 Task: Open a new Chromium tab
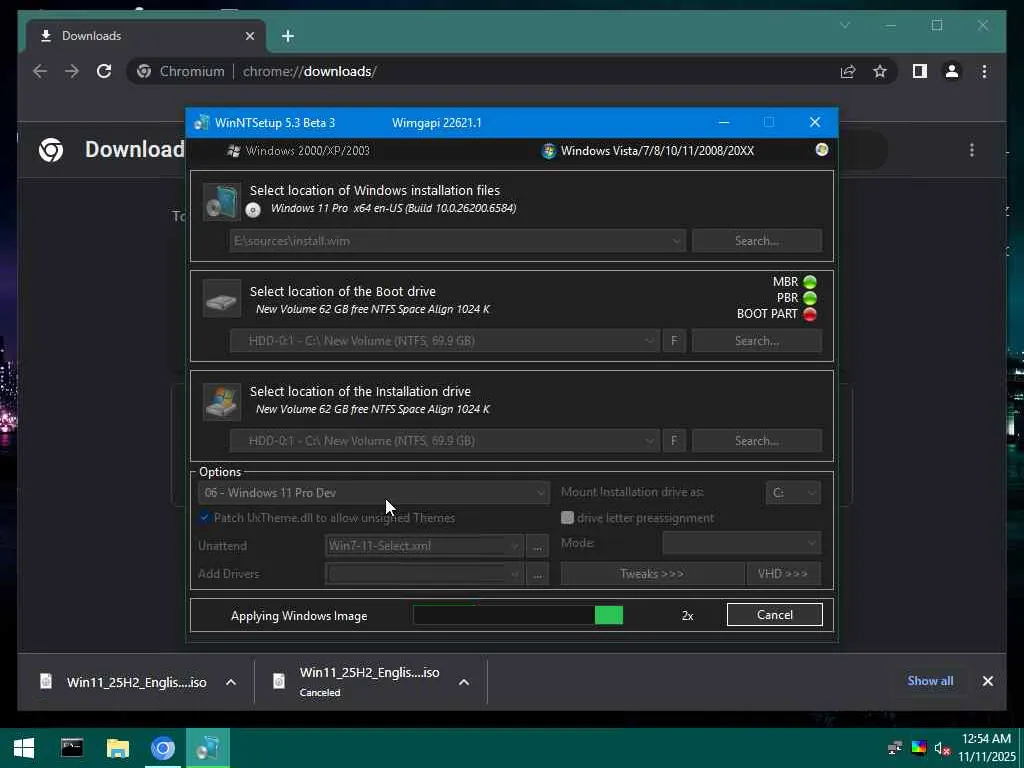coord(288,36)
